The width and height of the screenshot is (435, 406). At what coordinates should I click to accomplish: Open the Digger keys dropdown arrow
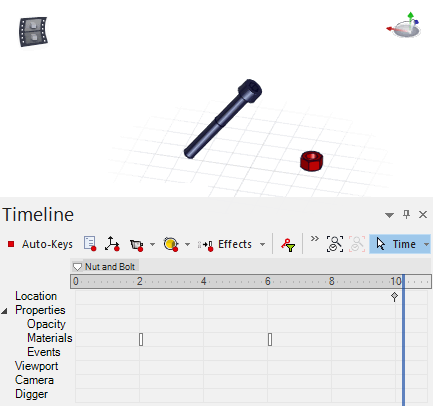pos(187,245)
